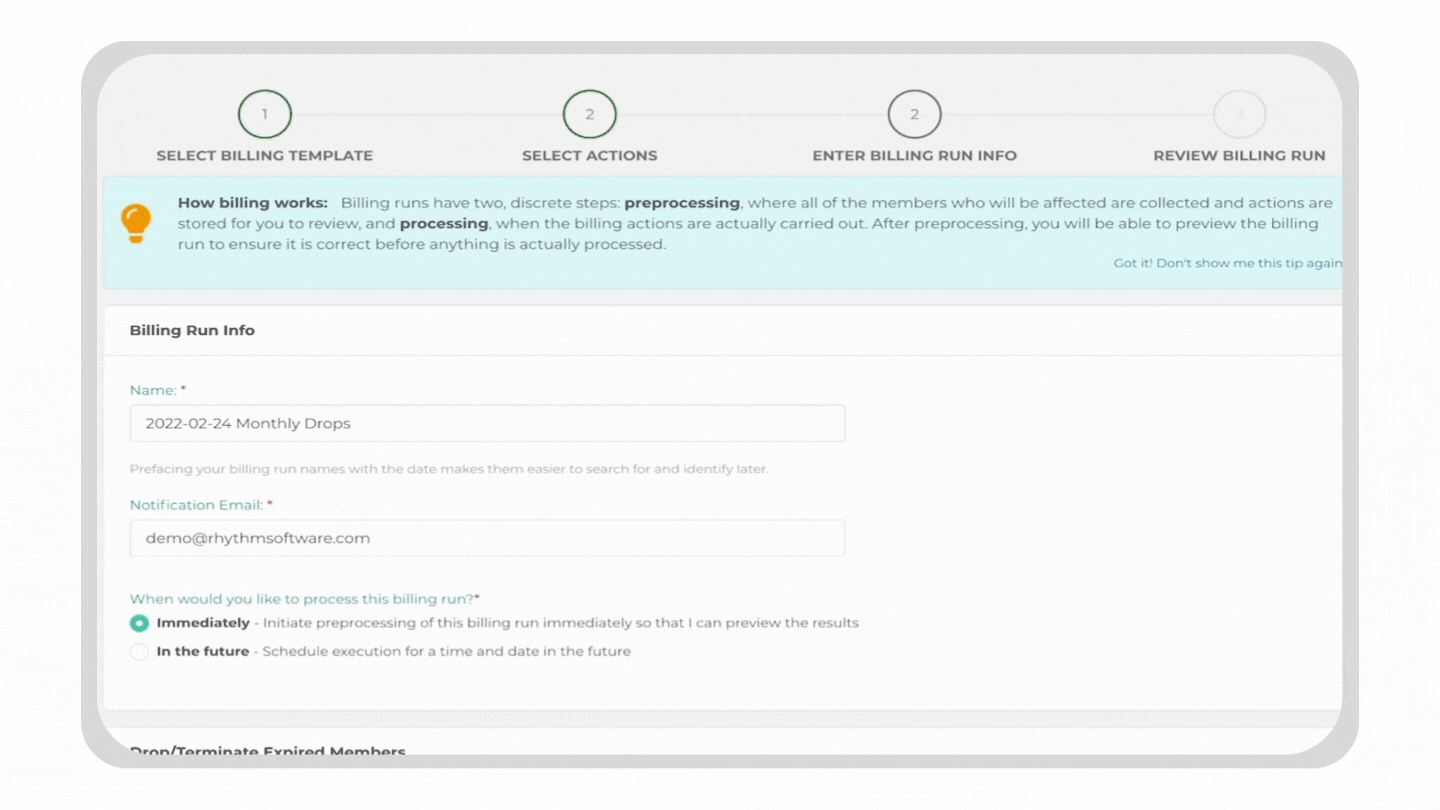Click the 'Prefacing your billing run names' hint text
This screenshot has height=810, width=1440.
pos(449,469)
